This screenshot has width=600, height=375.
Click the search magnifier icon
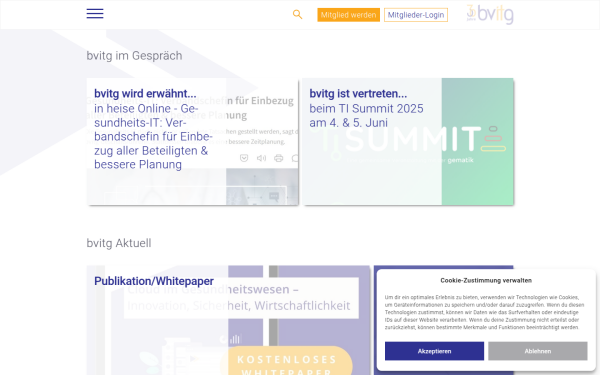297,15
